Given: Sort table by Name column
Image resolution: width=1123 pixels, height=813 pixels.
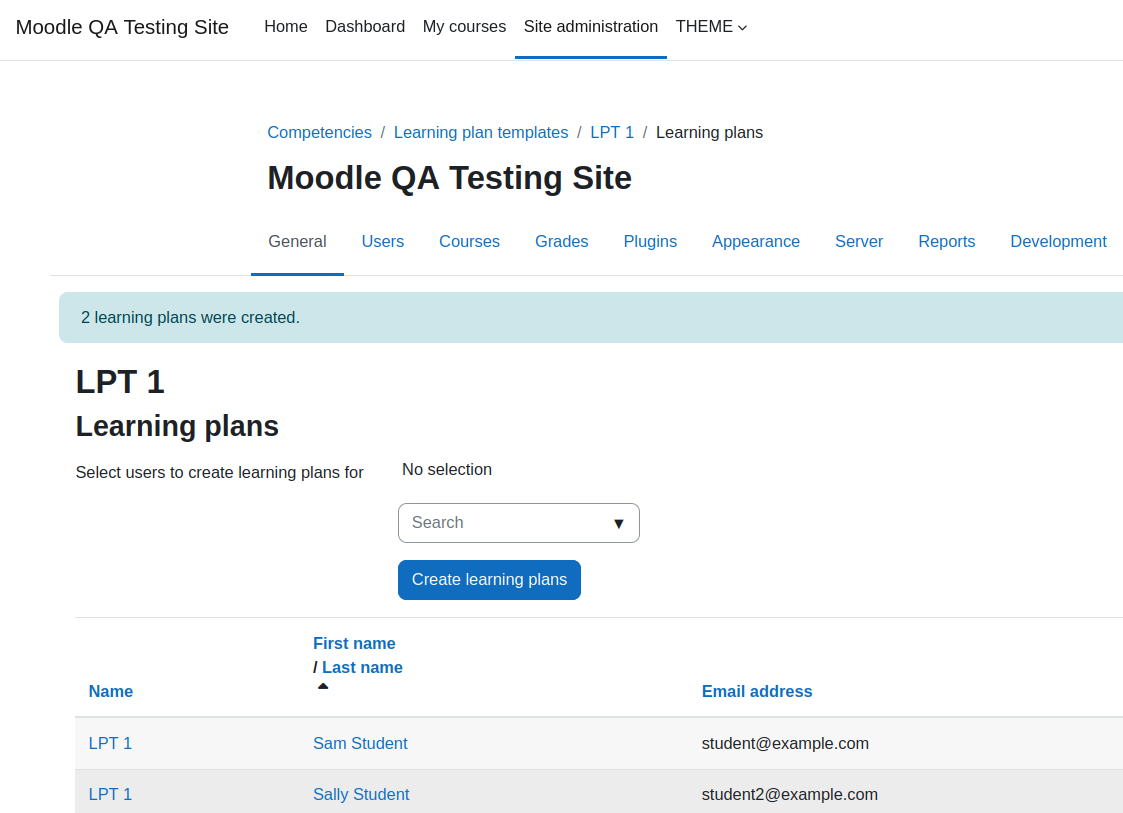Looking at the screenshot, I should tap(110, 691).
